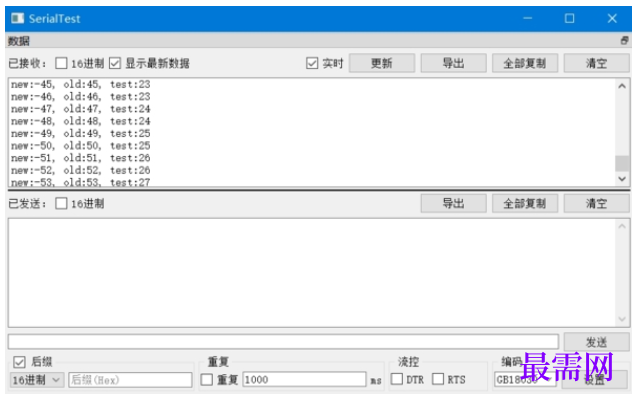Uncheck 显示最新数据 checkbox
632x398 pixels.
pos(115,63)
